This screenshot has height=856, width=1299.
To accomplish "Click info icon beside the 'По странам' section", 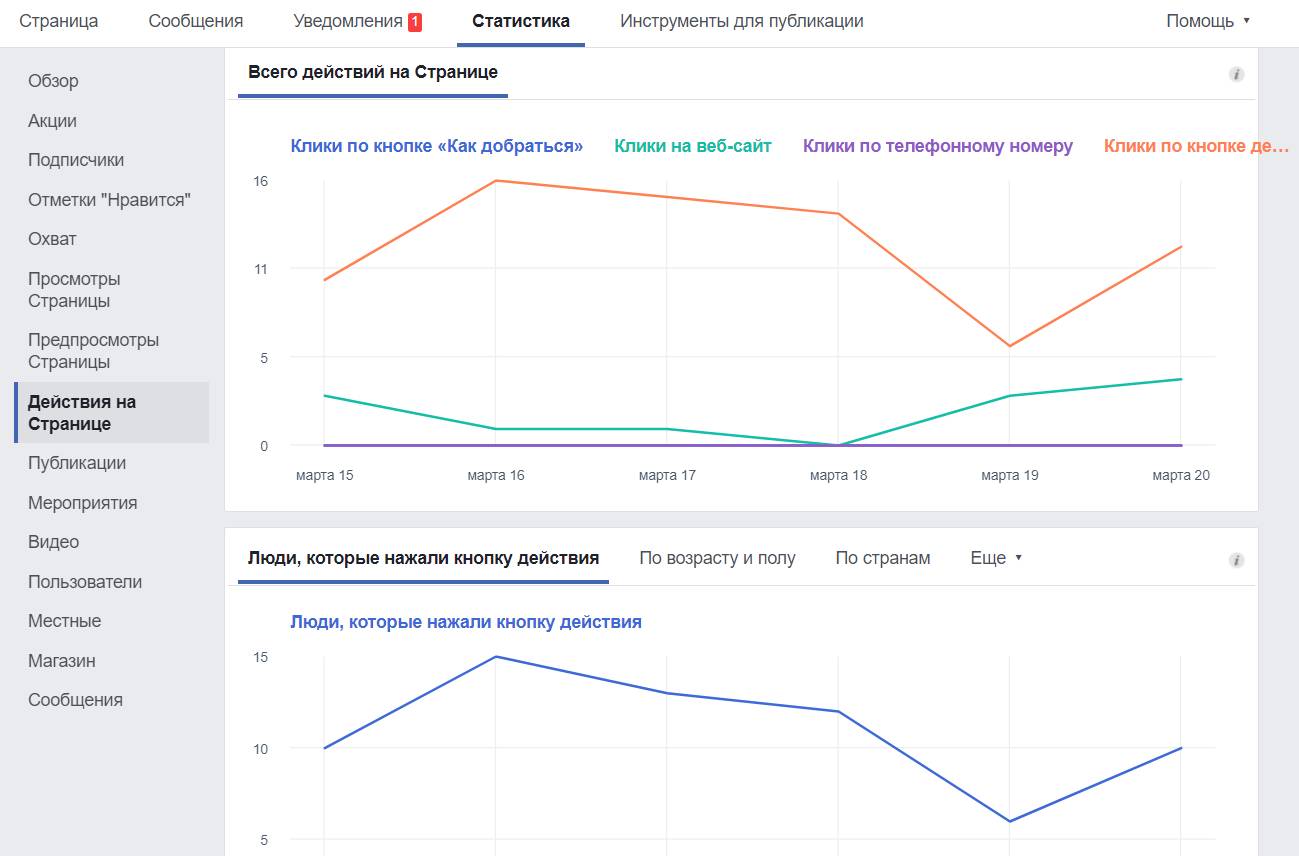I will click(1236, 560).
